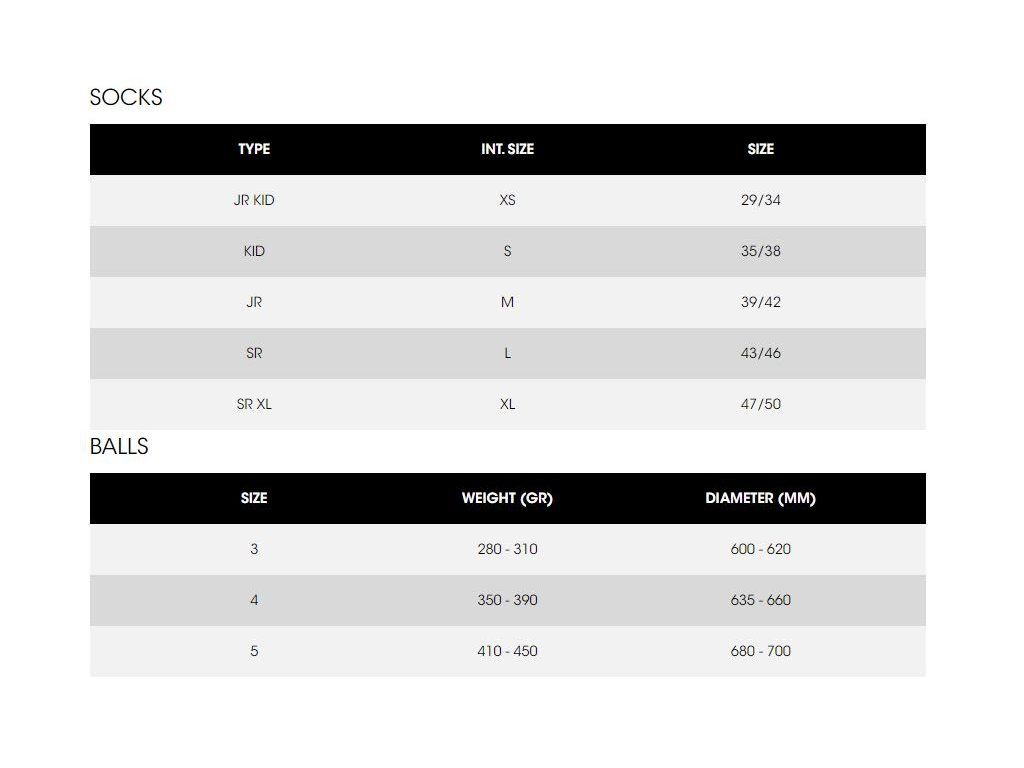Viewport: 1024px width, 768px height.
Task: Click the 43/46 sock size value
Action: point(760,353)
